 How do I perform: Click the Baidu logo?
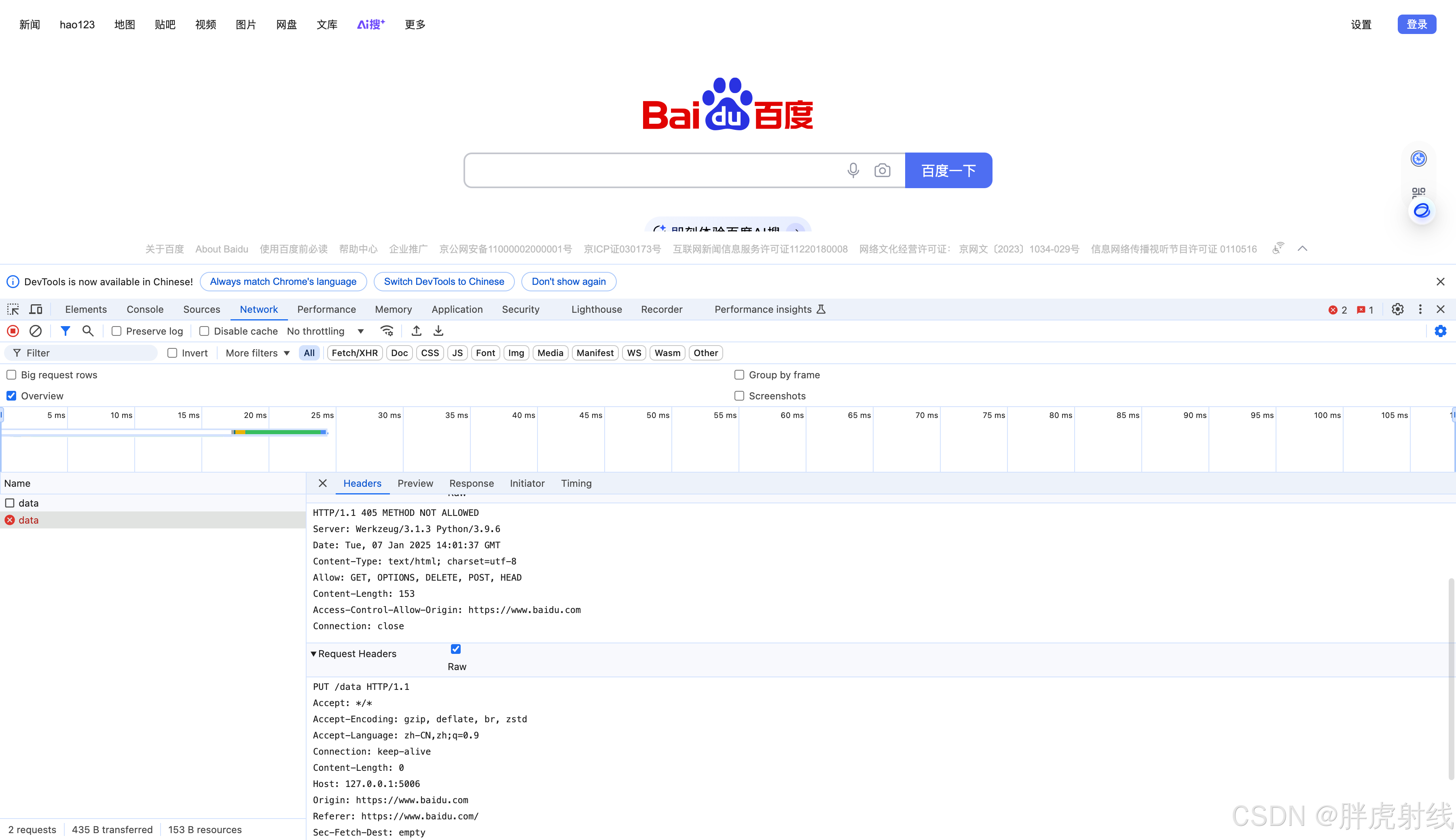click(x=728, y=104)
